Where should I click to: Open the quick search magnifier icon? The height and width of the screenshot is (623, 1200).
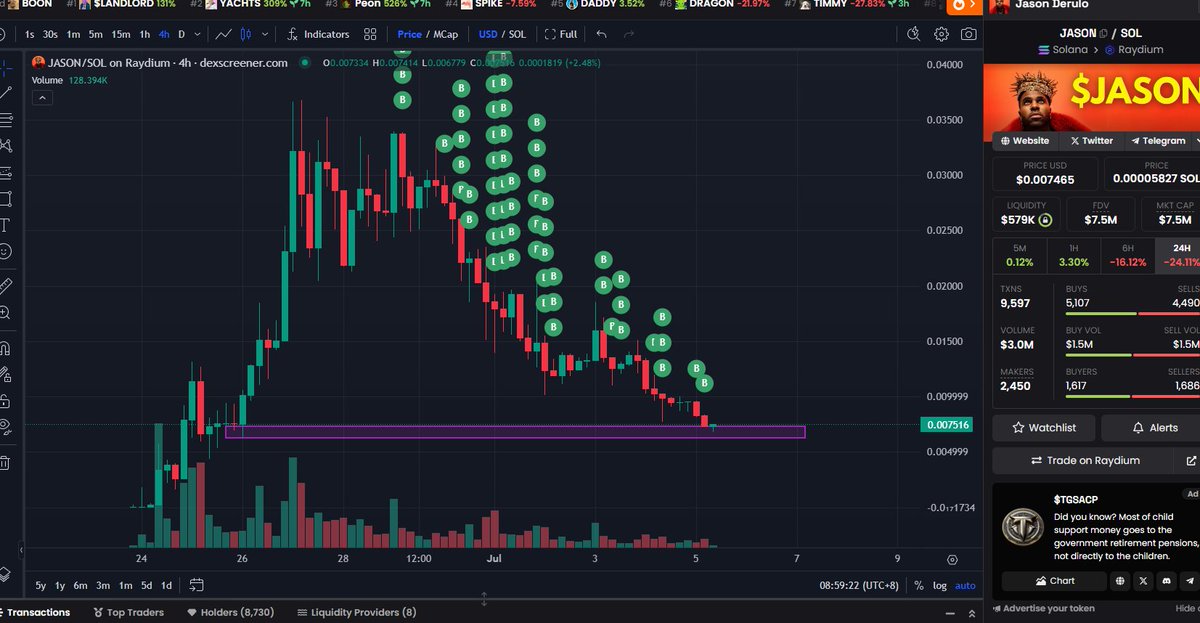(x=914, y=34)
